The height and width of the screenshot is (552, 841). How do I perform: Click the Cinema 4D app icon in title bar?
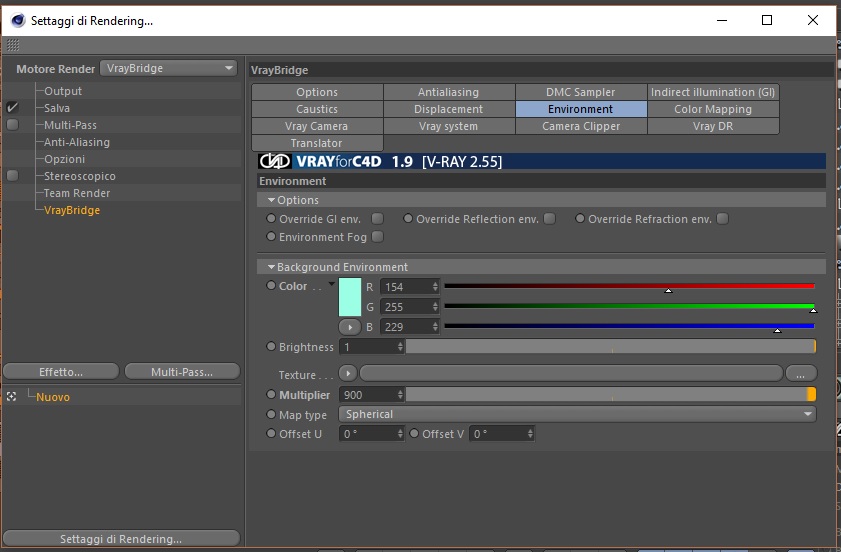pos(18,20)
